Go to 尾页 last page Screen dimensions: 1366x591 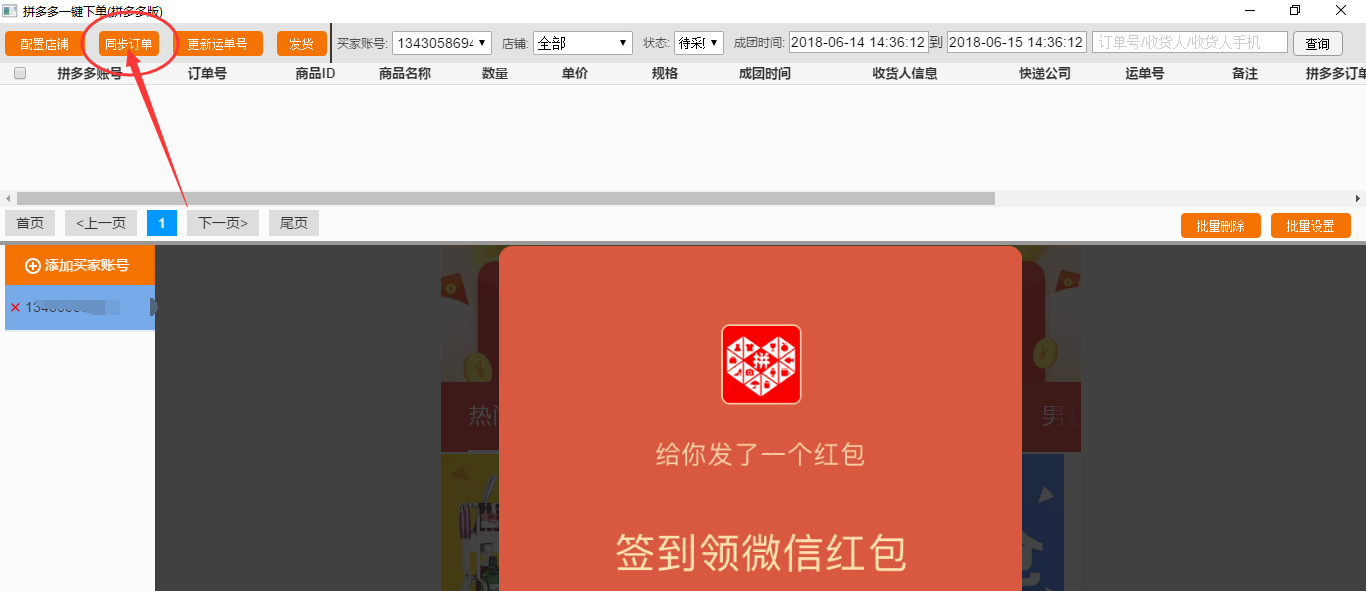294,223
